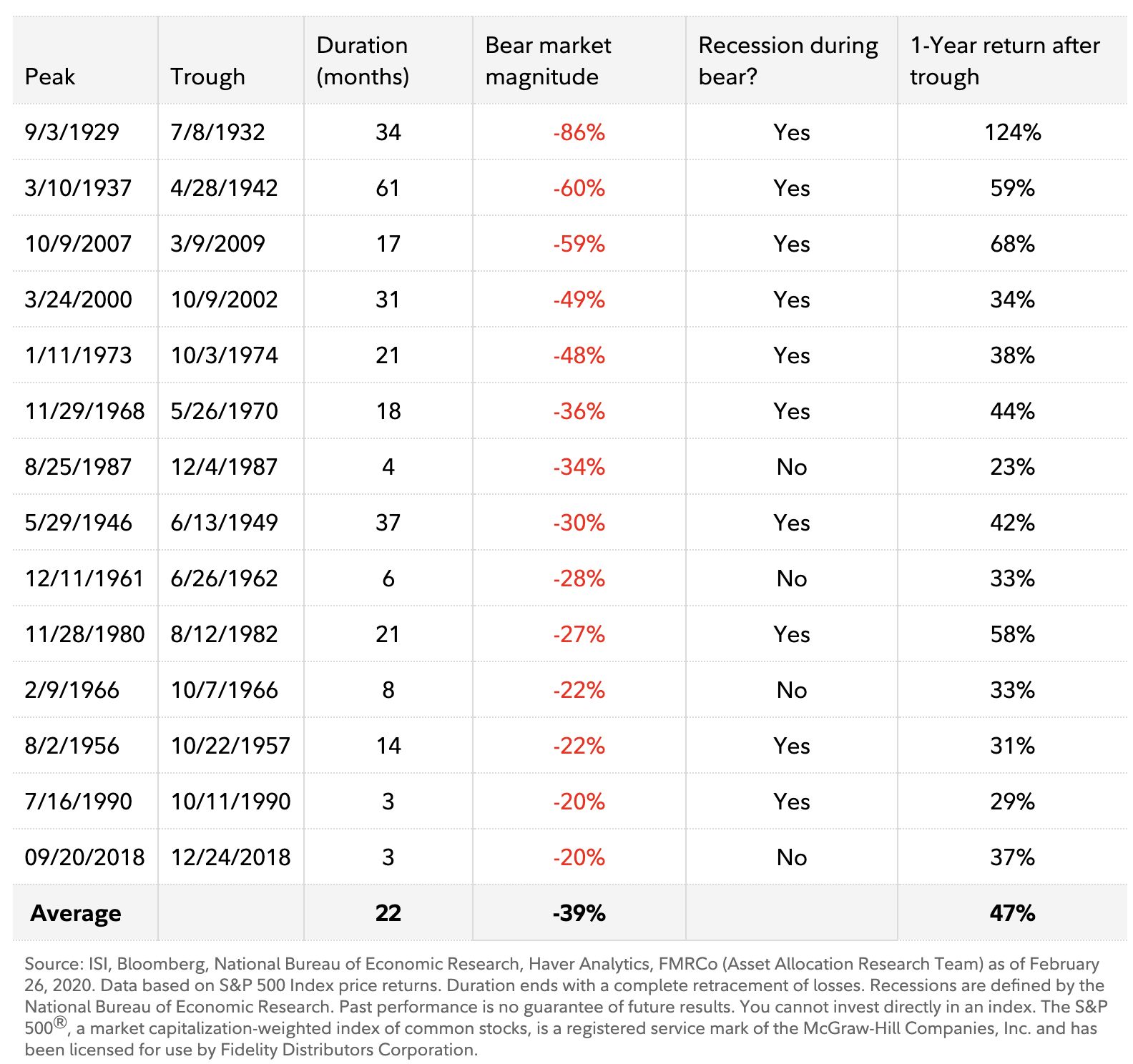Select the 9/3/1929 peak date cell
This screenshot has height=1064, width=1133.
[72, 132]
